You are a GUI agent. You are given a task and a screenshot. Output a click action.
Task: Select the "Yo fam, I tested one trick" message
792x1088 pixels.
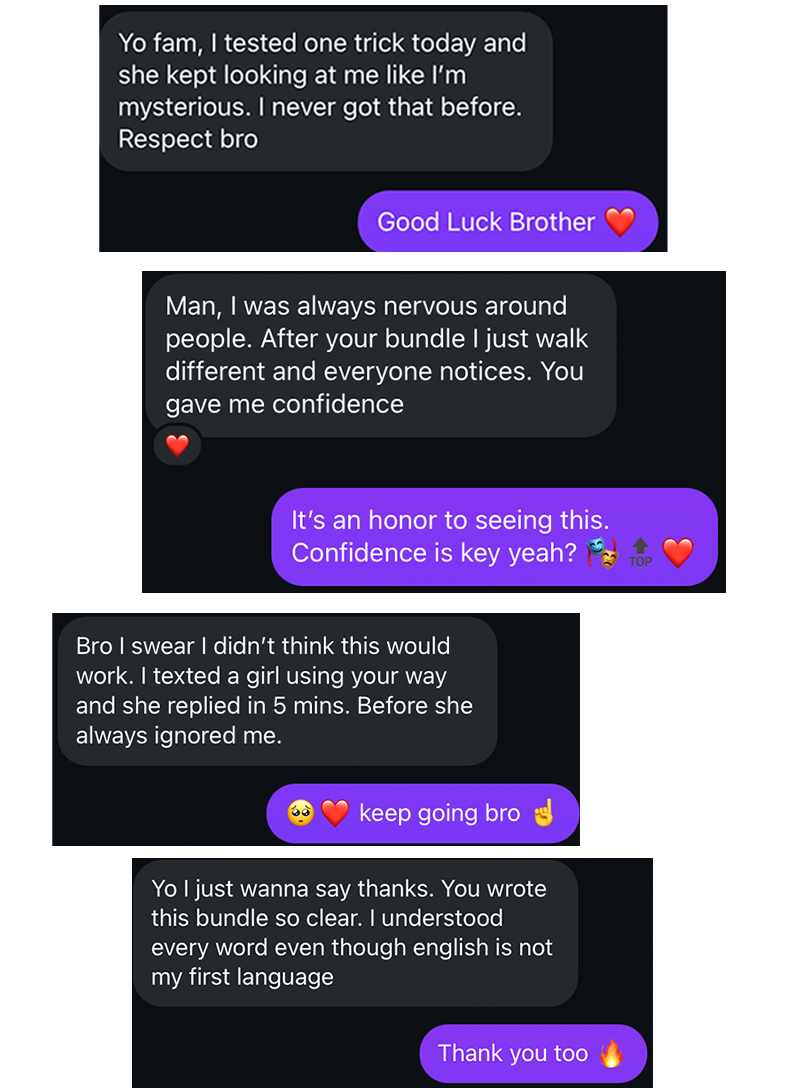pos(325,91)
